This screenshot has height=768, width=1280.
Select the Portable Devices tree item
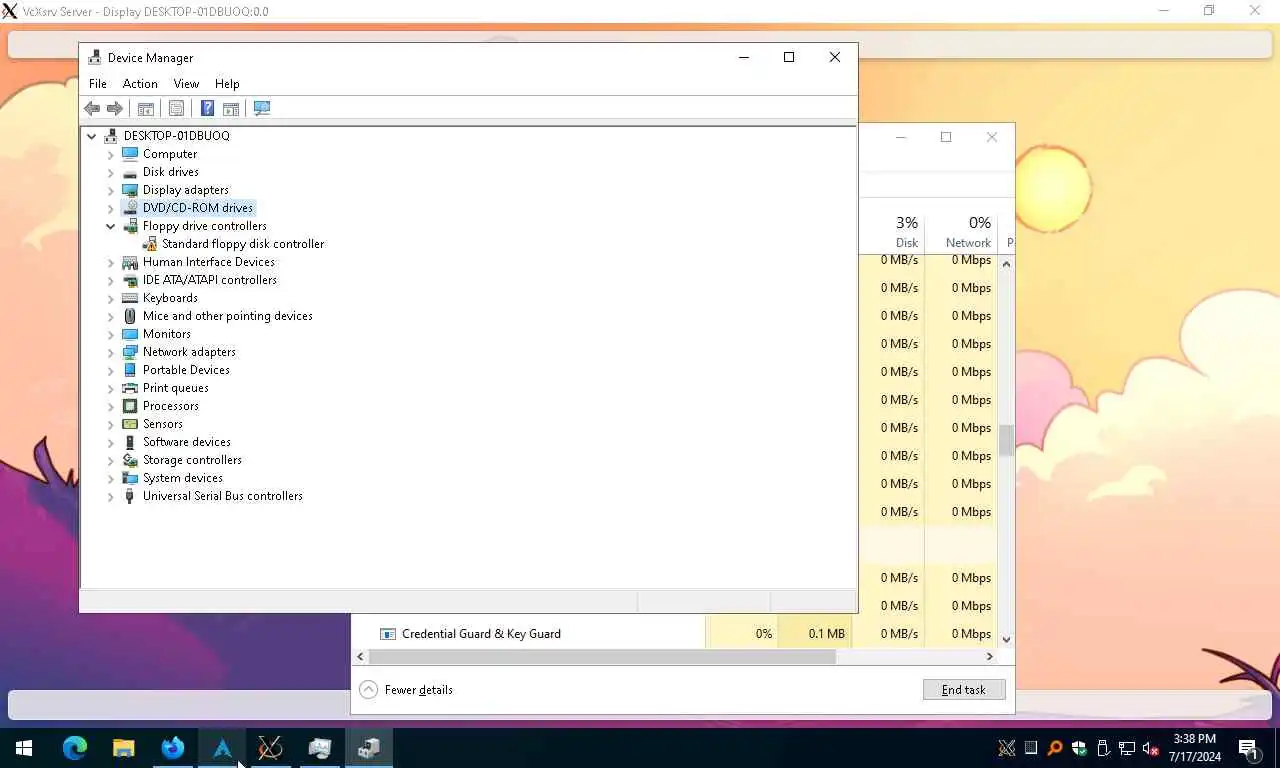[186, 370]
